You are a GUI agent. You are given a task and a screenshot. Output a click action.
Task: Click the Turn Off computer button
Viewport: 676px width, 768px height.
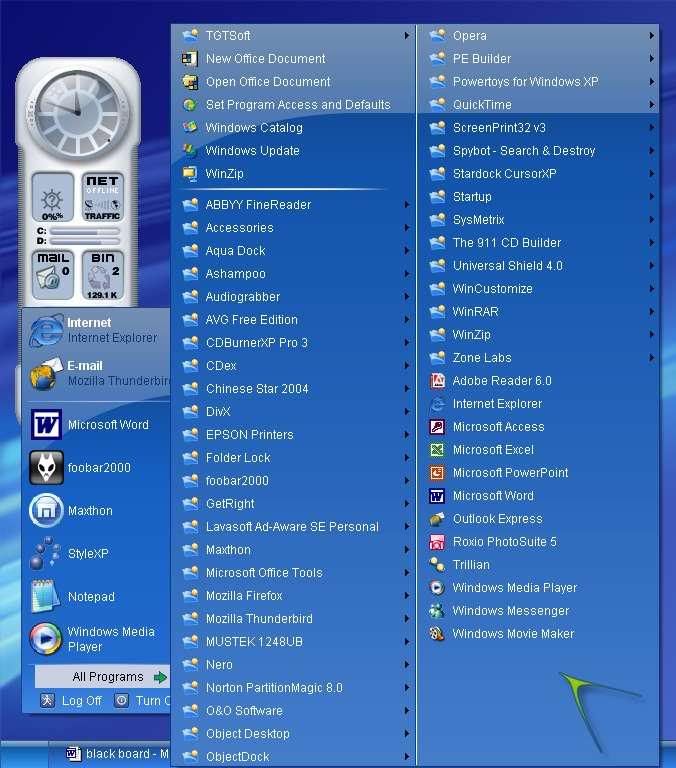pyautogui.click(x=142, y=701)
